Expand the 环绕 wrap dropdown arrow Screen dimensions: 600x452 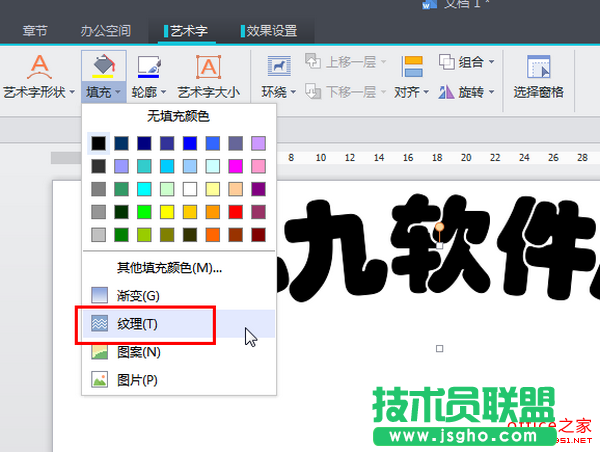[x=293, y=92]
